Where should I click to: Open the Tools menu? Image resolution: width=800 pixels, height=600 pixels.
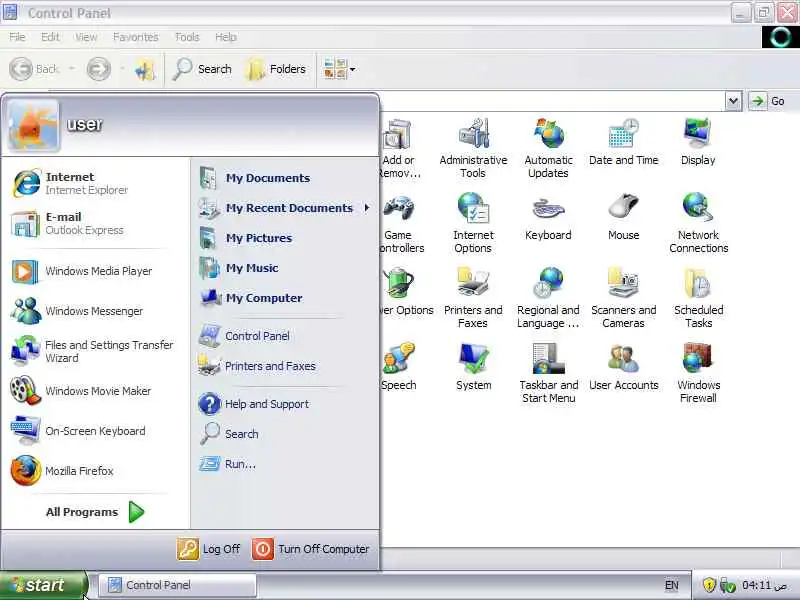tap(187, 37)
